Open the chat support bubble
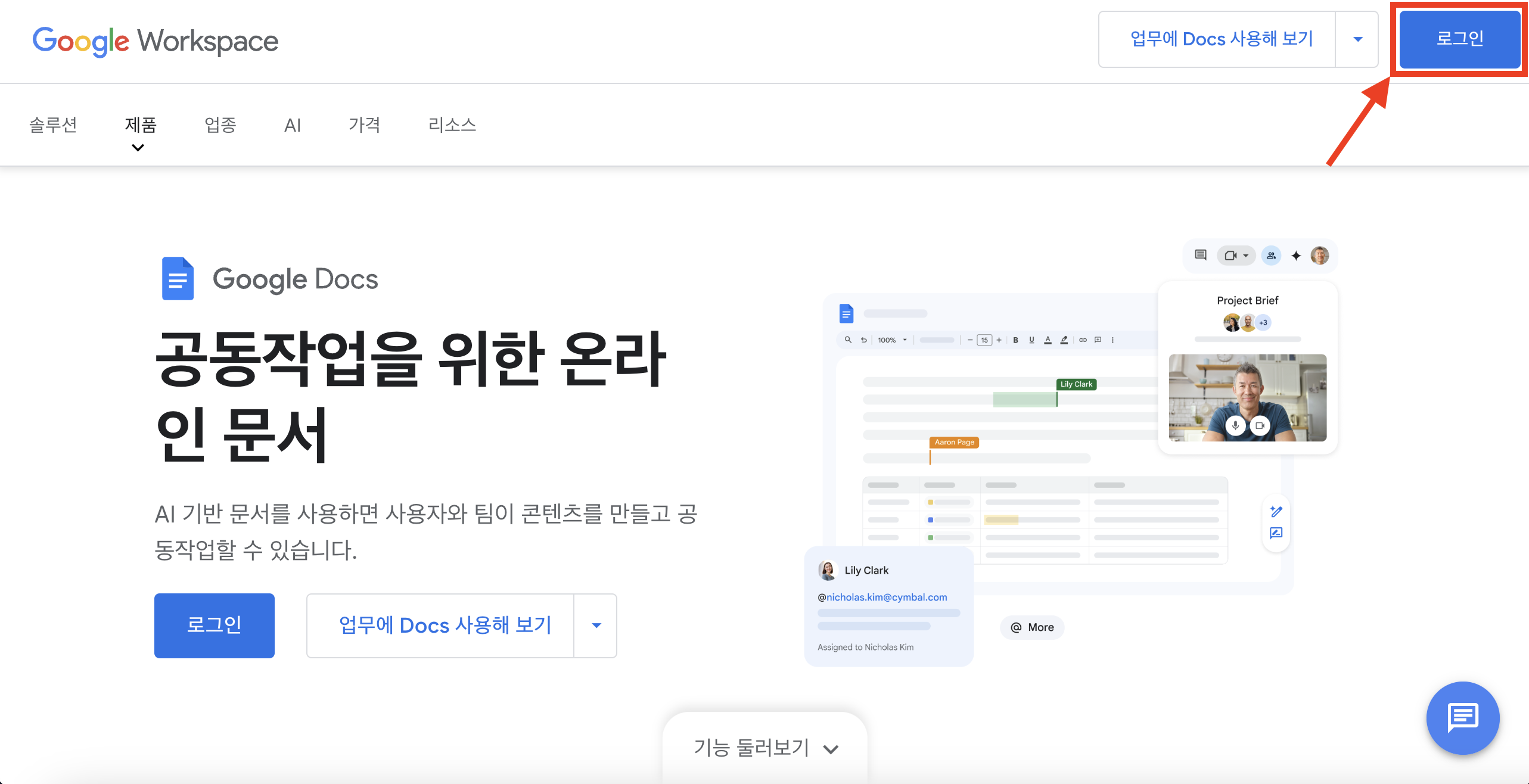Viewport: 1529px width, 784px height. (1462, 717)
